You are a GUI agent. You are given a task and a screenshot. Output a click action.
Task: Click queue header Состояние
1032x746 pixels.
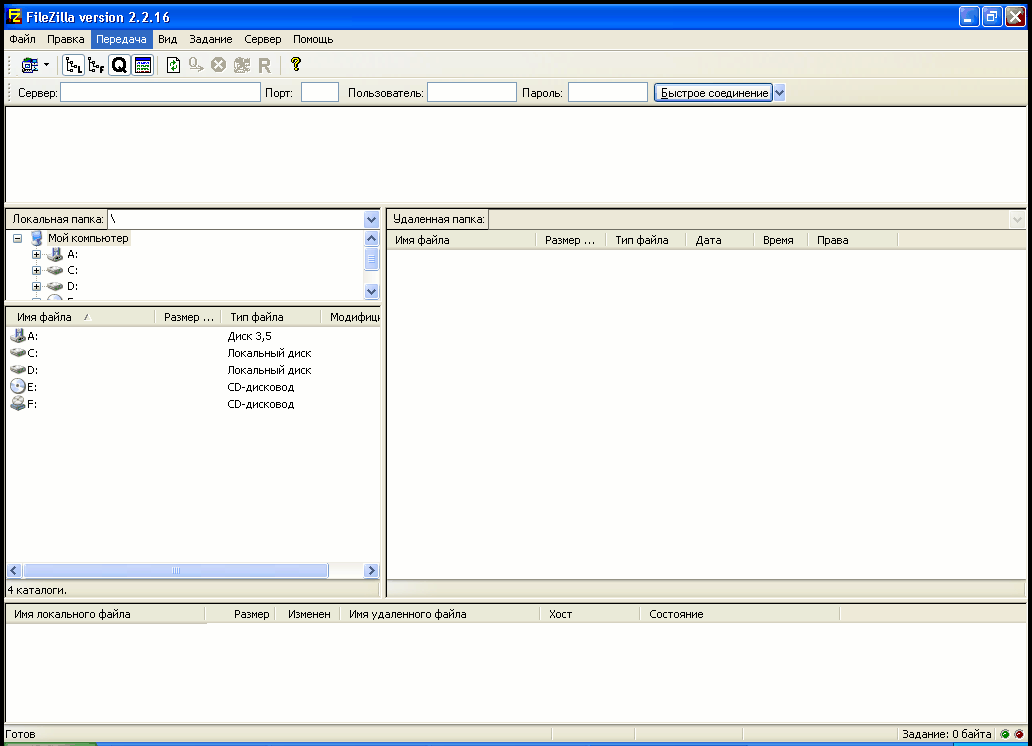[x=740, y=614]
